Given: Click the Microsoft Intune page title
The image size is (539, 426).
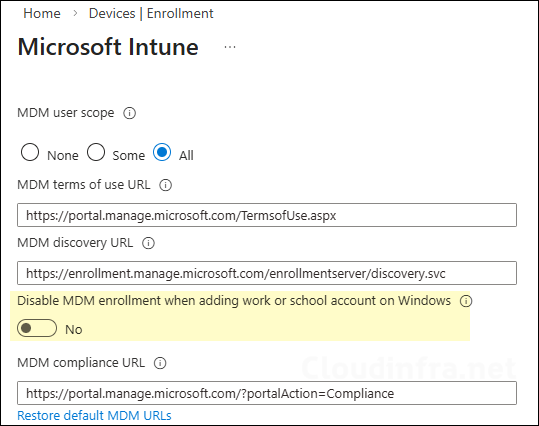Looking at the screenshot, I should pyautogui.click(x=108, y=47).
